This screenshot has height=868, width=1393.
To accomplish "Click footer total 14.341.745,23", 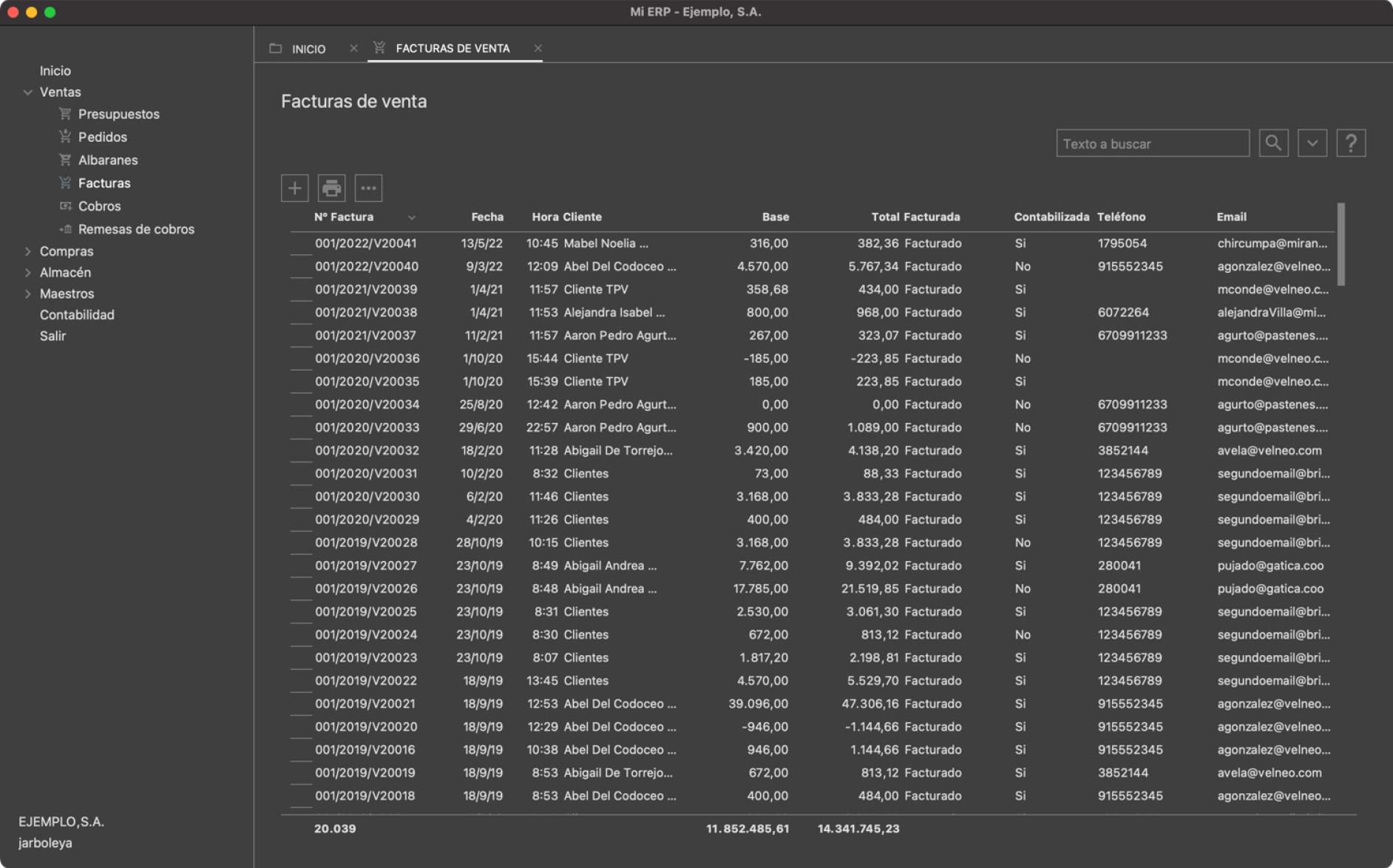I will 858,829.
